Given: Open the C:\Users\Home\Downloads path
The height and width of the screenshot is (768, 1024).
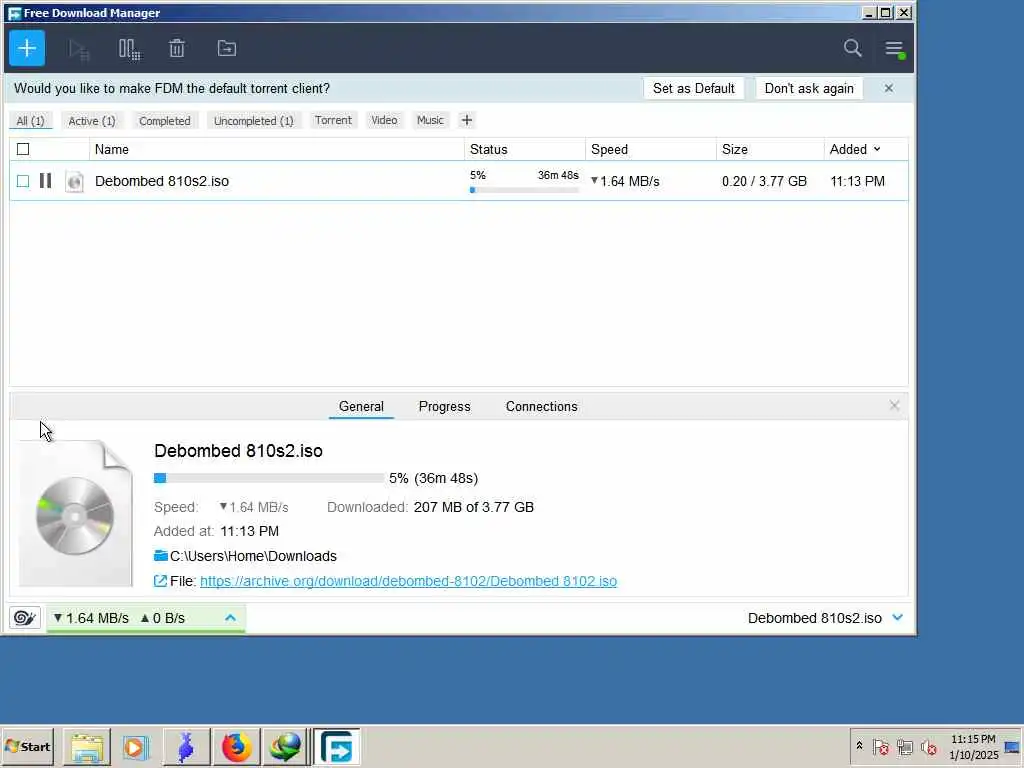Looking at the screenshot, I should pyautogui.click(x=253, y=556).
